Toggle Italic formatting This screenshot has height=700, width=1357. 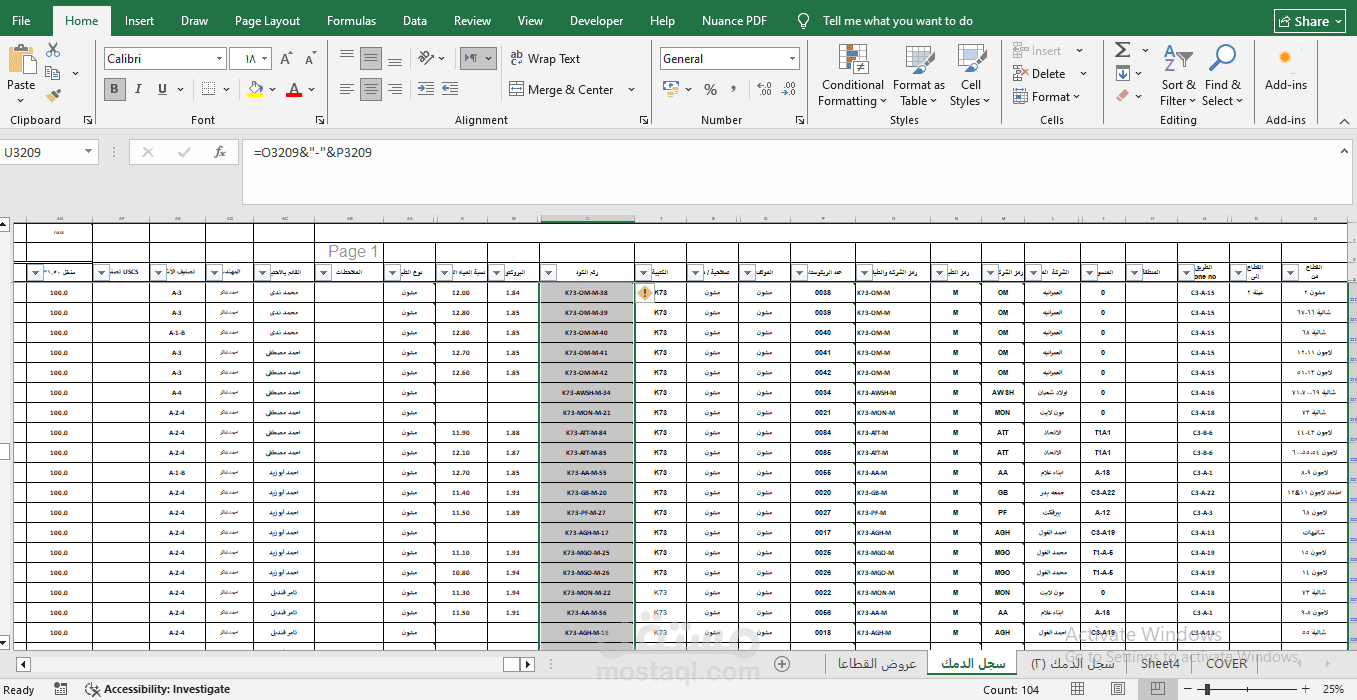140,90
